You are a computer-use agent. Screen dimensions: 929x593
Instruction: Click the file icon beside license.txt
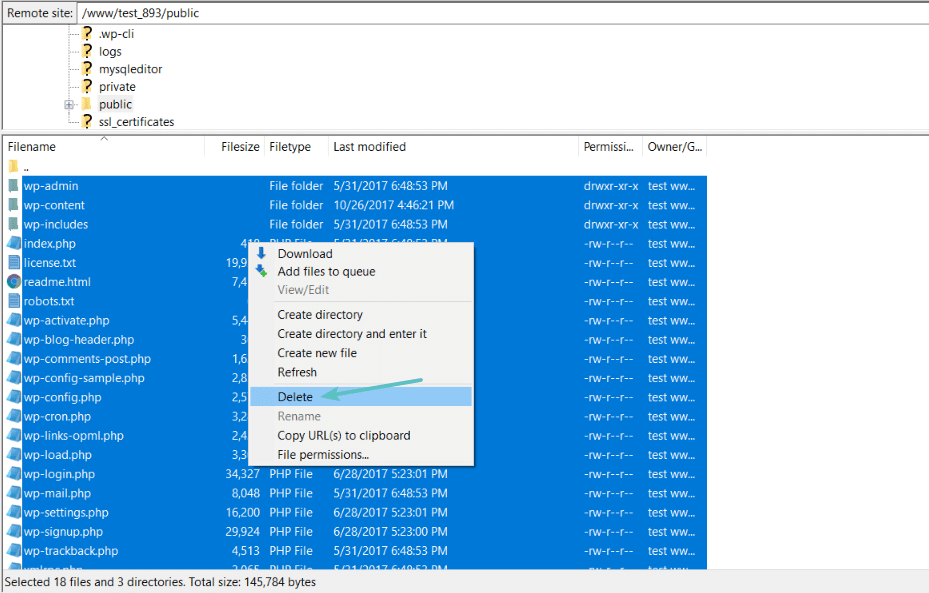(x=13, y=262)
